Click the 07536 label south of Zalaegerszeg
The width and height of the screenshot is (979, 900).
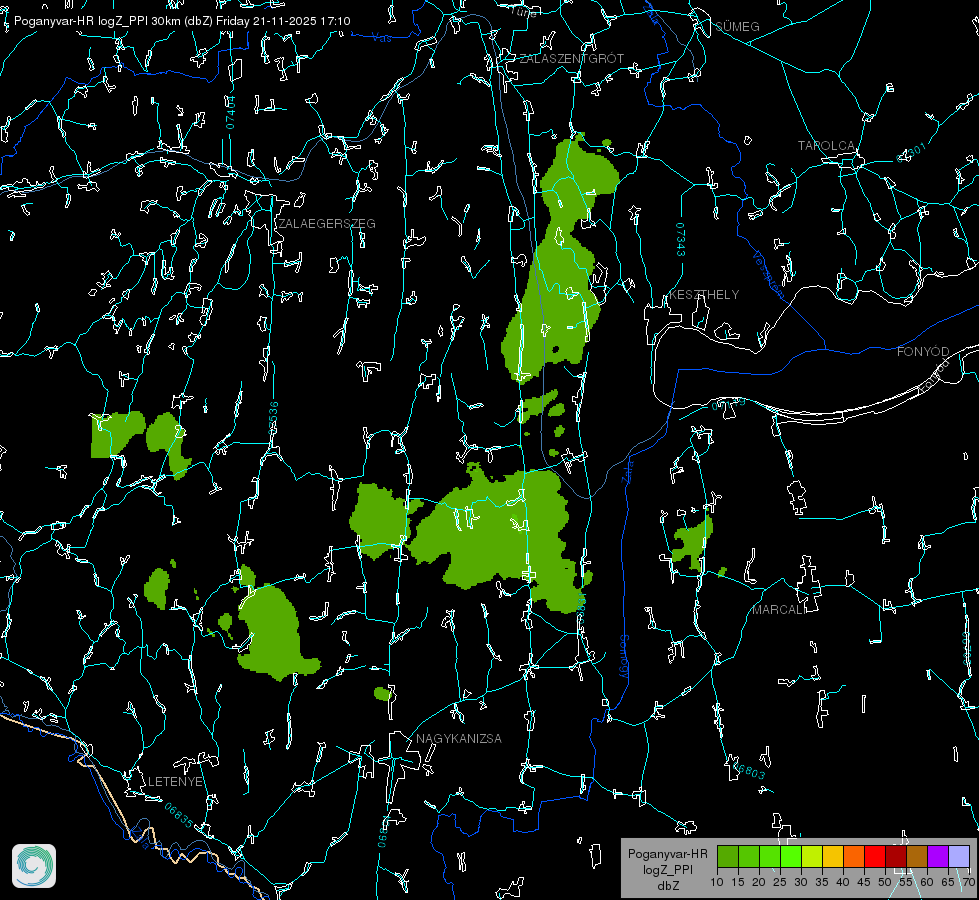pyautogui.click(x=273, y=418)
